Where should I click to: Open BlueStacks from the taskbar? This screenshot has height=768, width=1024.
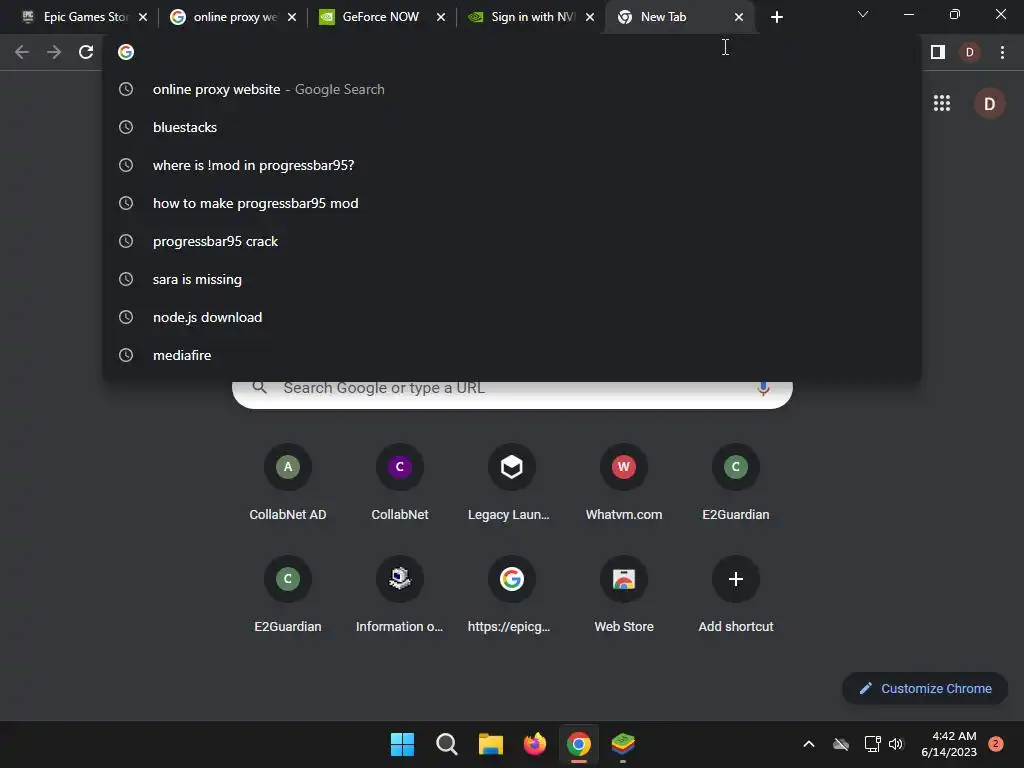[x=623, y=744]
